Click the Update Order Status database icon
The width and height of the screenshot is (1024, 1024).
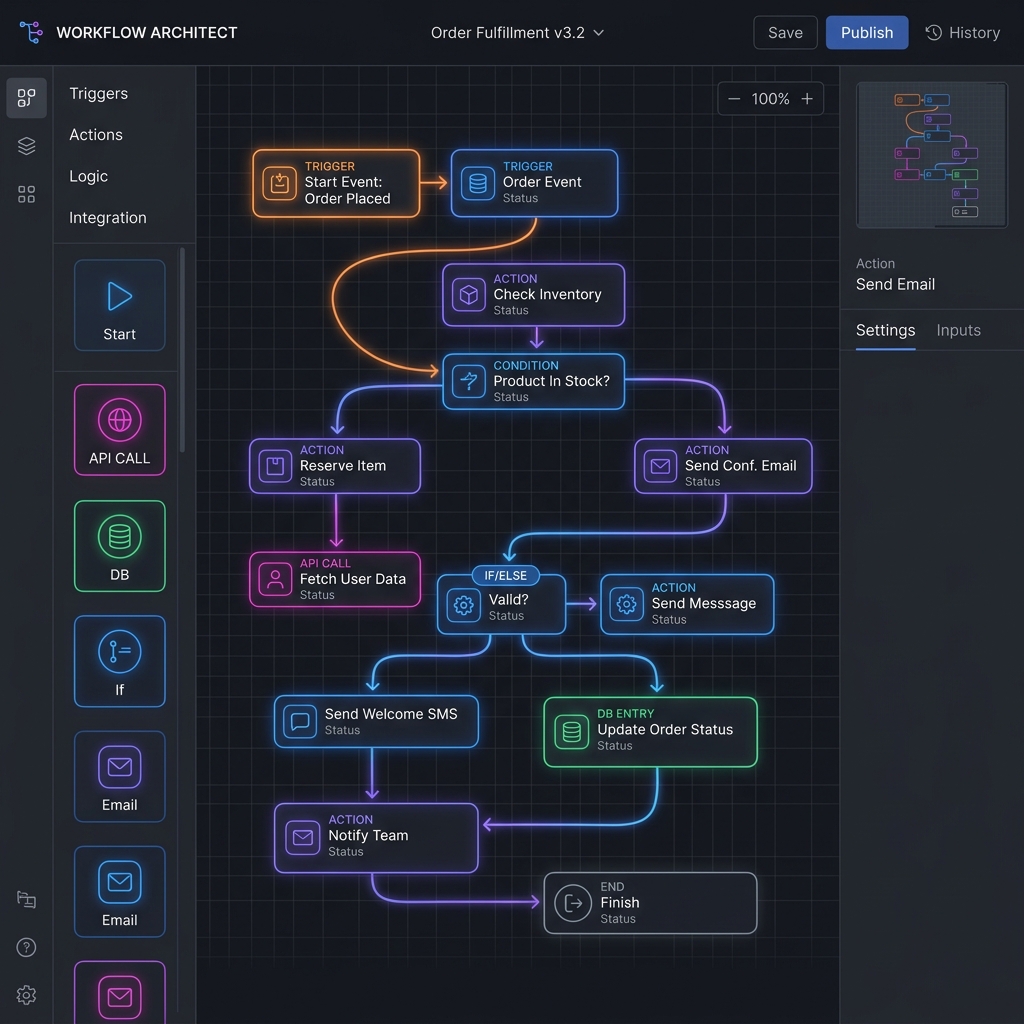571,731
